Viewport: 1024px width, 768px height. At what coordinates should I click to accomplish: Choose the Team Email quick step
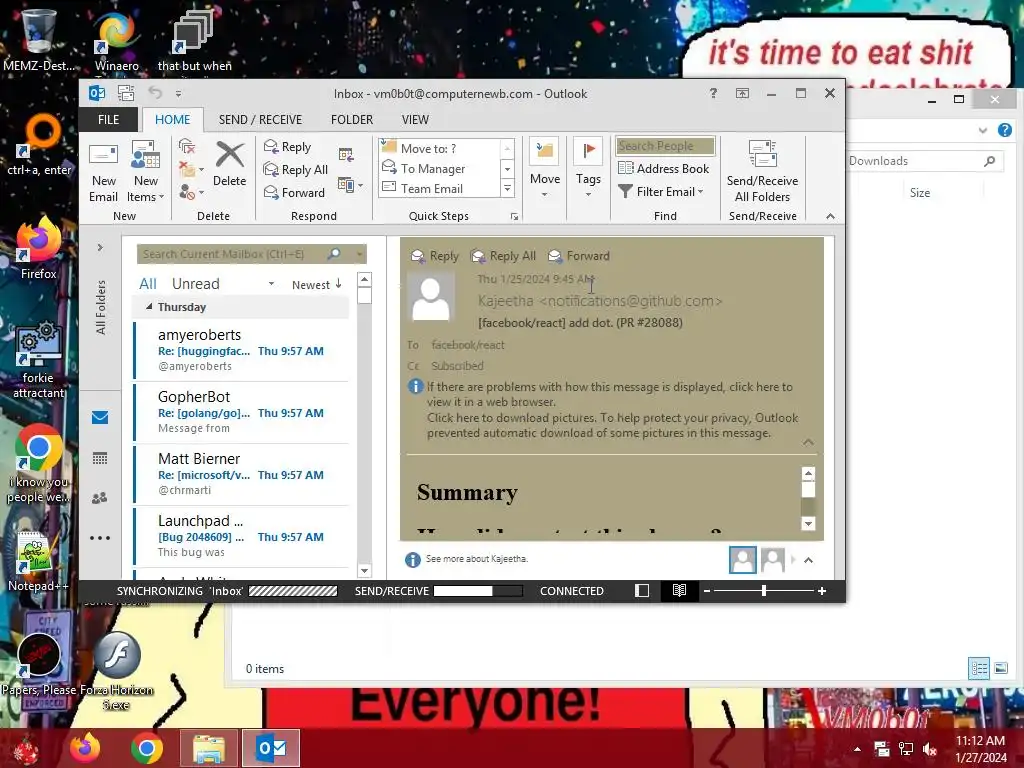[439, 189]
